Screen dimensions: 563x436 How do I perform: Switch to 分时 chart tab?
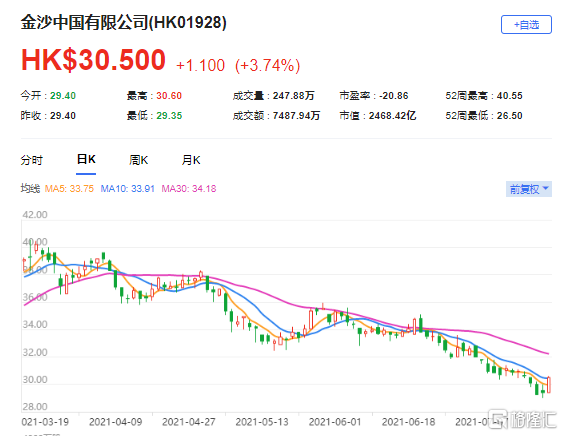(32, 160)
